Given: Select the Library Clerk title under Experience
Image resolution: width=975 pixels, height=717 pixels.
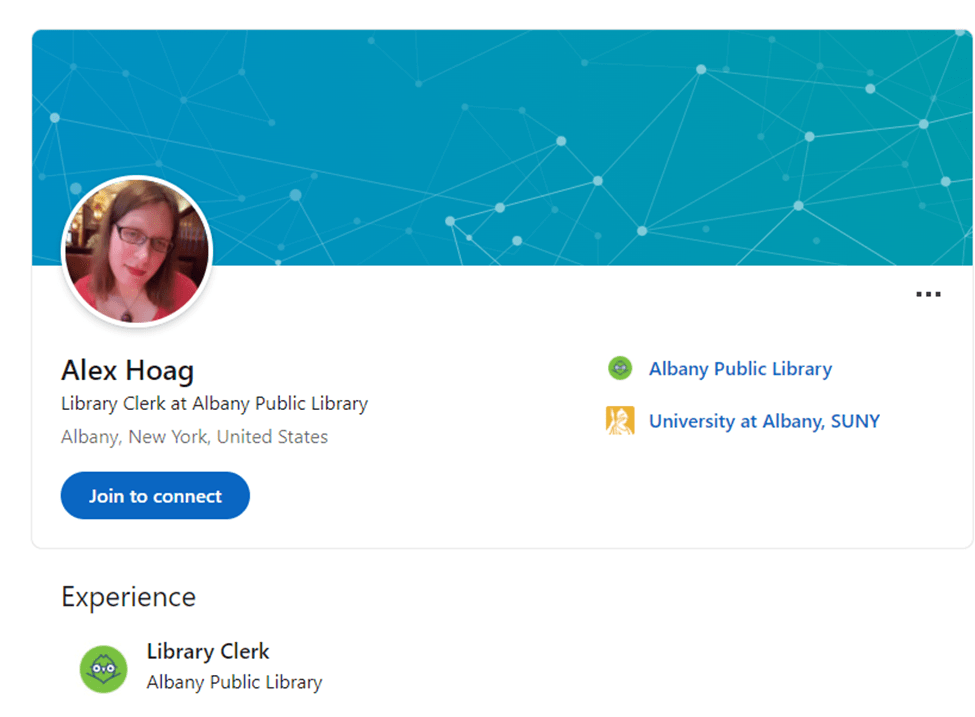Looking at the screenshot, I should tap(208, 651).
